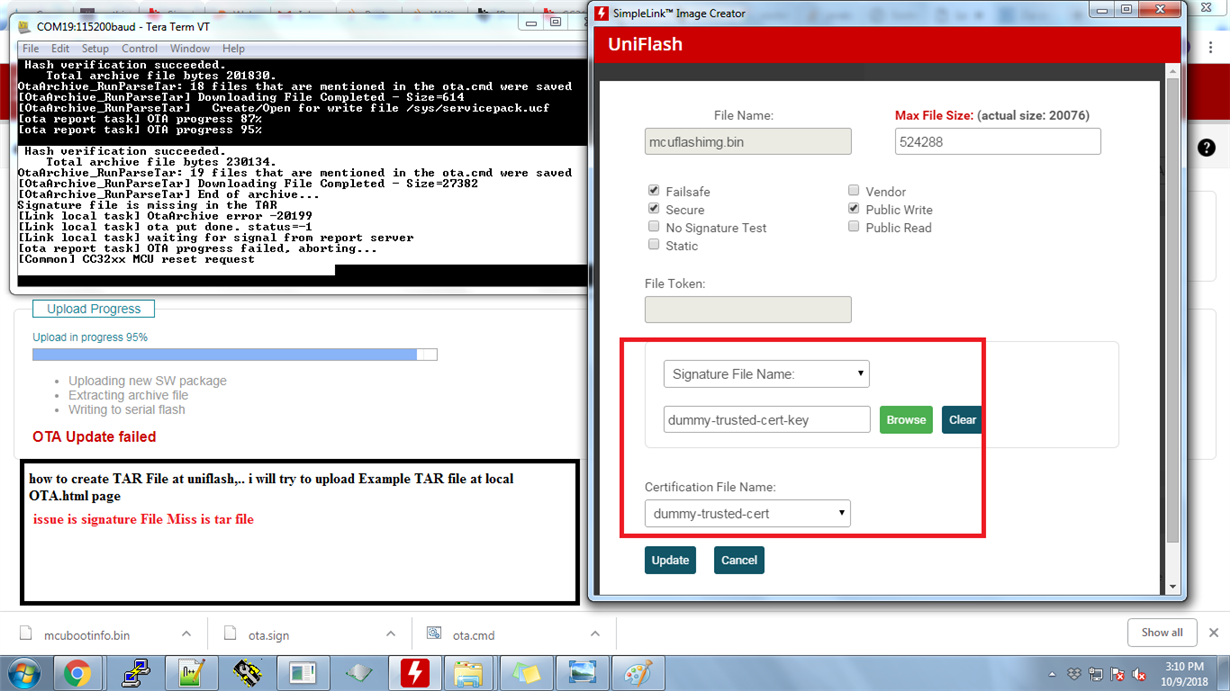Enable the No Signature Test checkbox

tap(653, 226)
